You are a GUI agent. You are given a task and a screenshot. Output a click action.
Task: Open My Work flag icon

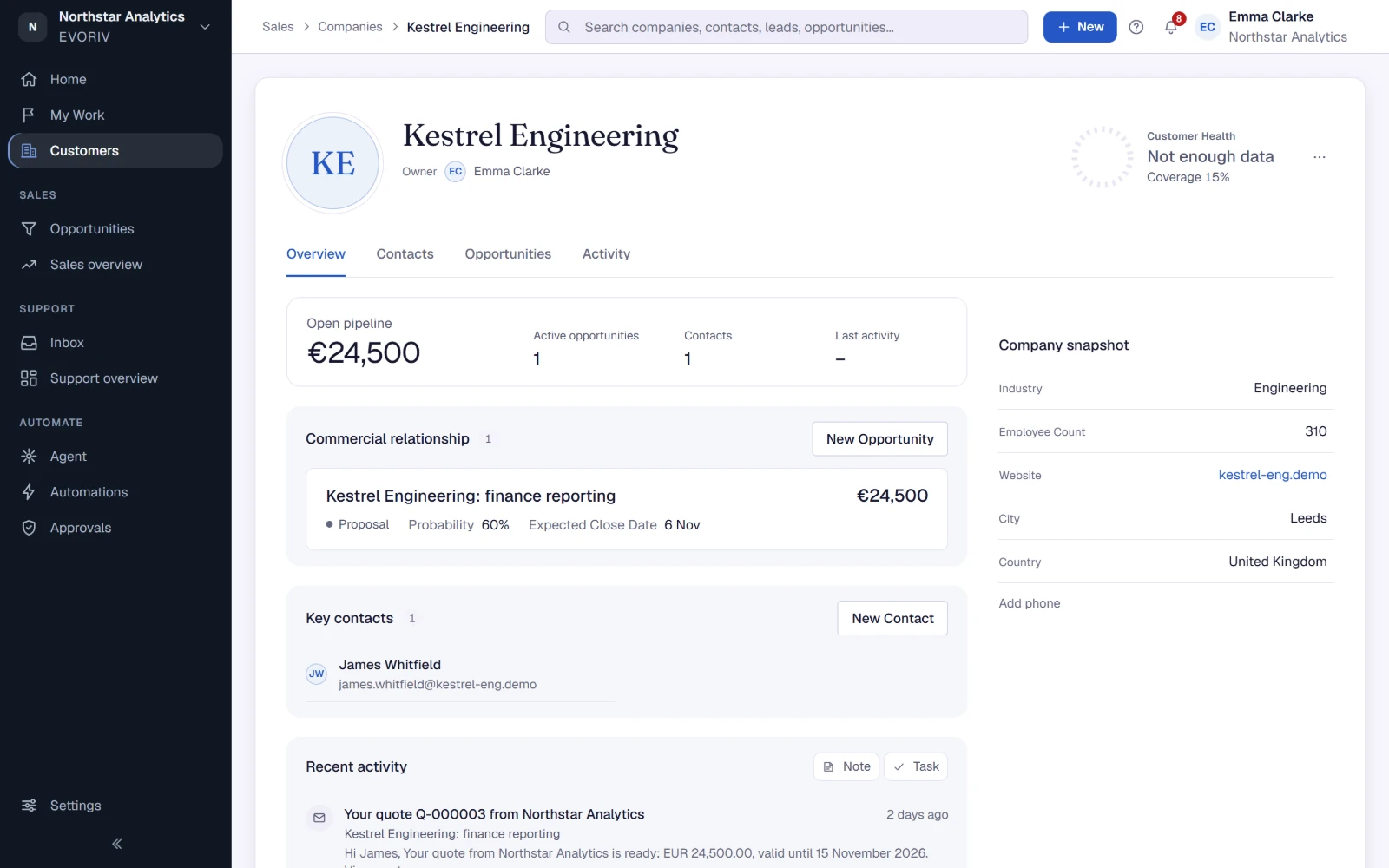[29, 115]
